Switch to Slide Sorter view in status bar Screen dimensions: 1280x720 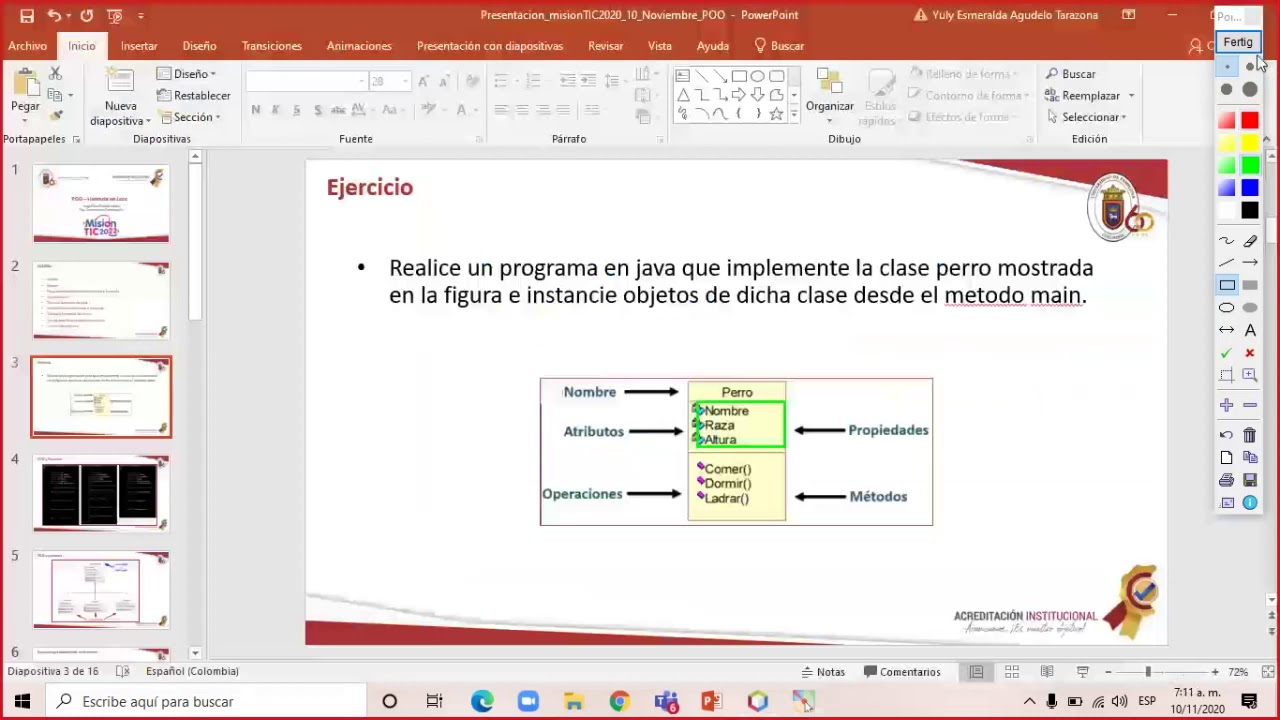(x=1012, y=672)
